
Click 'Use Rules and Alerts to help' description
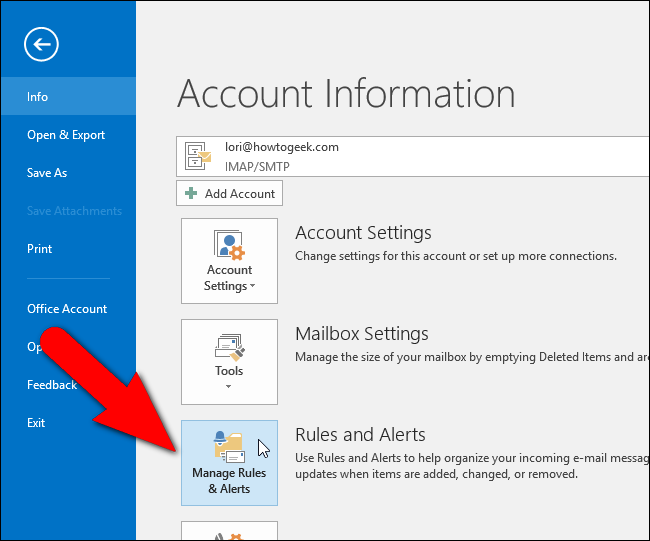472,466
